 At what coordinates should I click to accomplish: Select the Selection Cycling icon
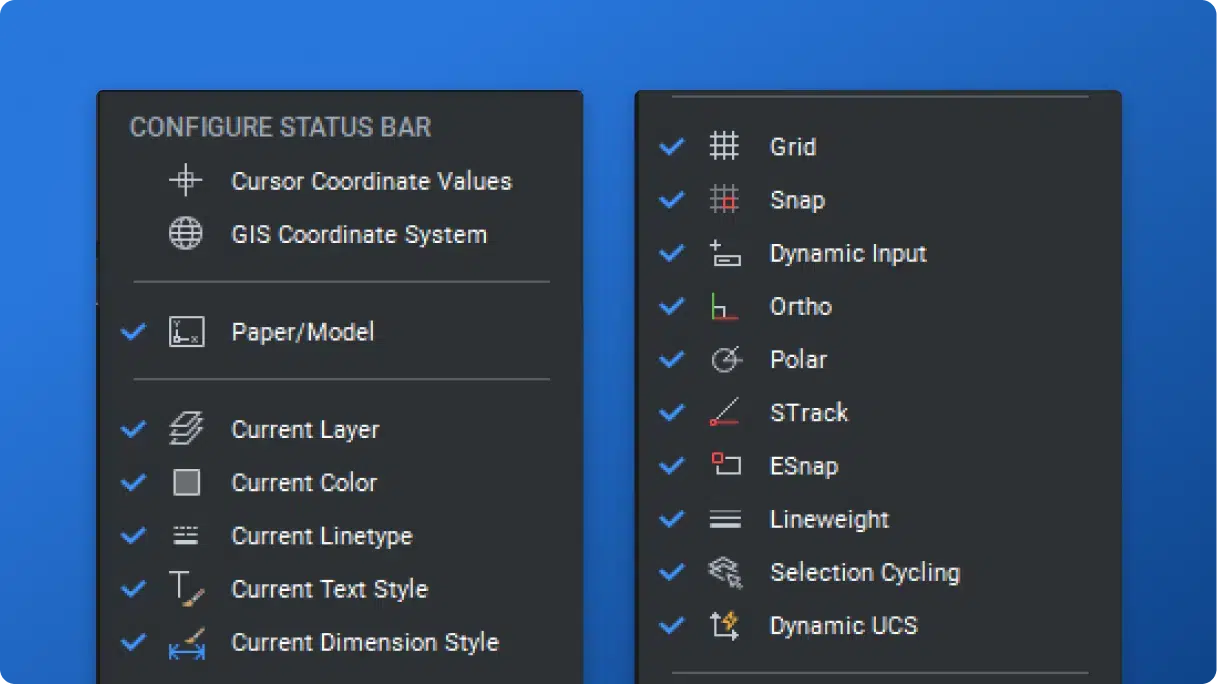click(727, 572)
